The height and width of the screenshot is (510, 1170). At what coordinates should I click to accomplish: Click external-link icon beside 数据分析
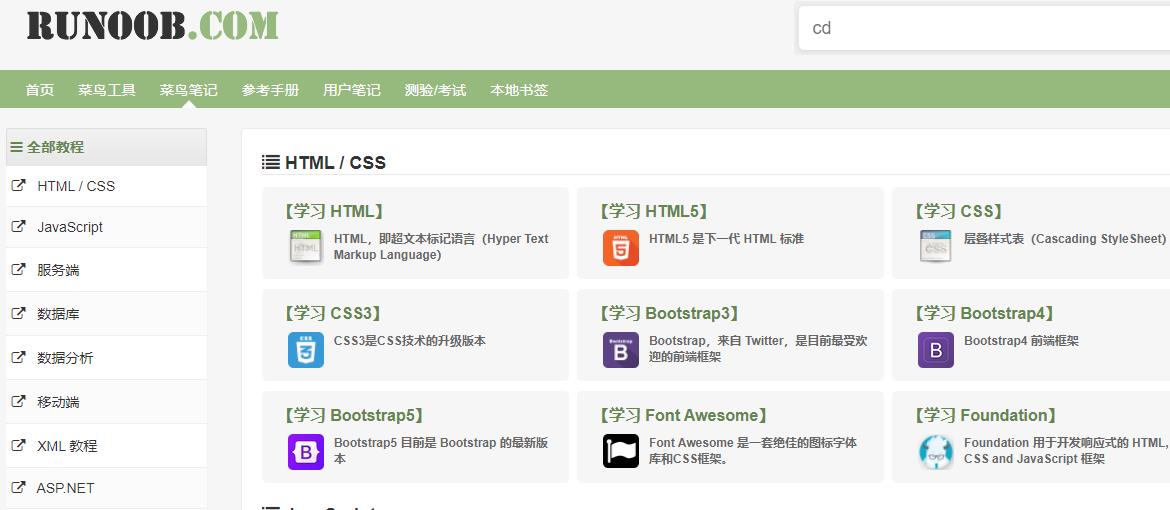(19, 358)
